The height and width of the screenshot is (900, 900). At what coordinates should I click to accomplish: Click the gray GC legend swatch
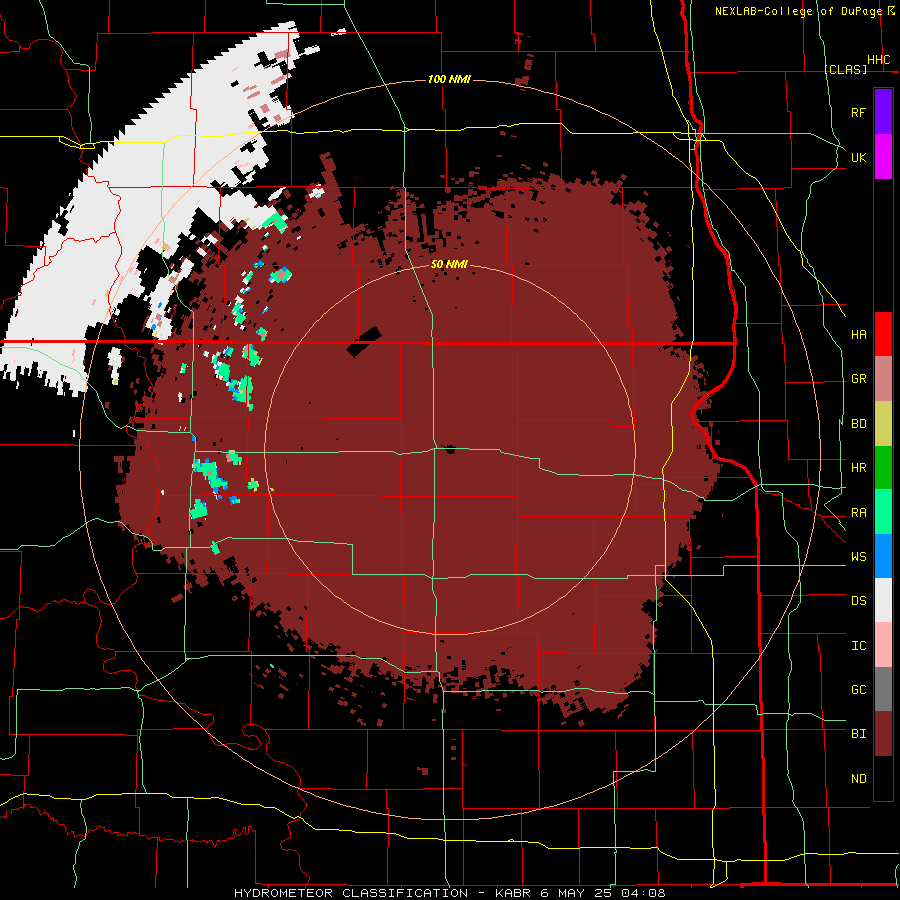[x=883, y=689]
